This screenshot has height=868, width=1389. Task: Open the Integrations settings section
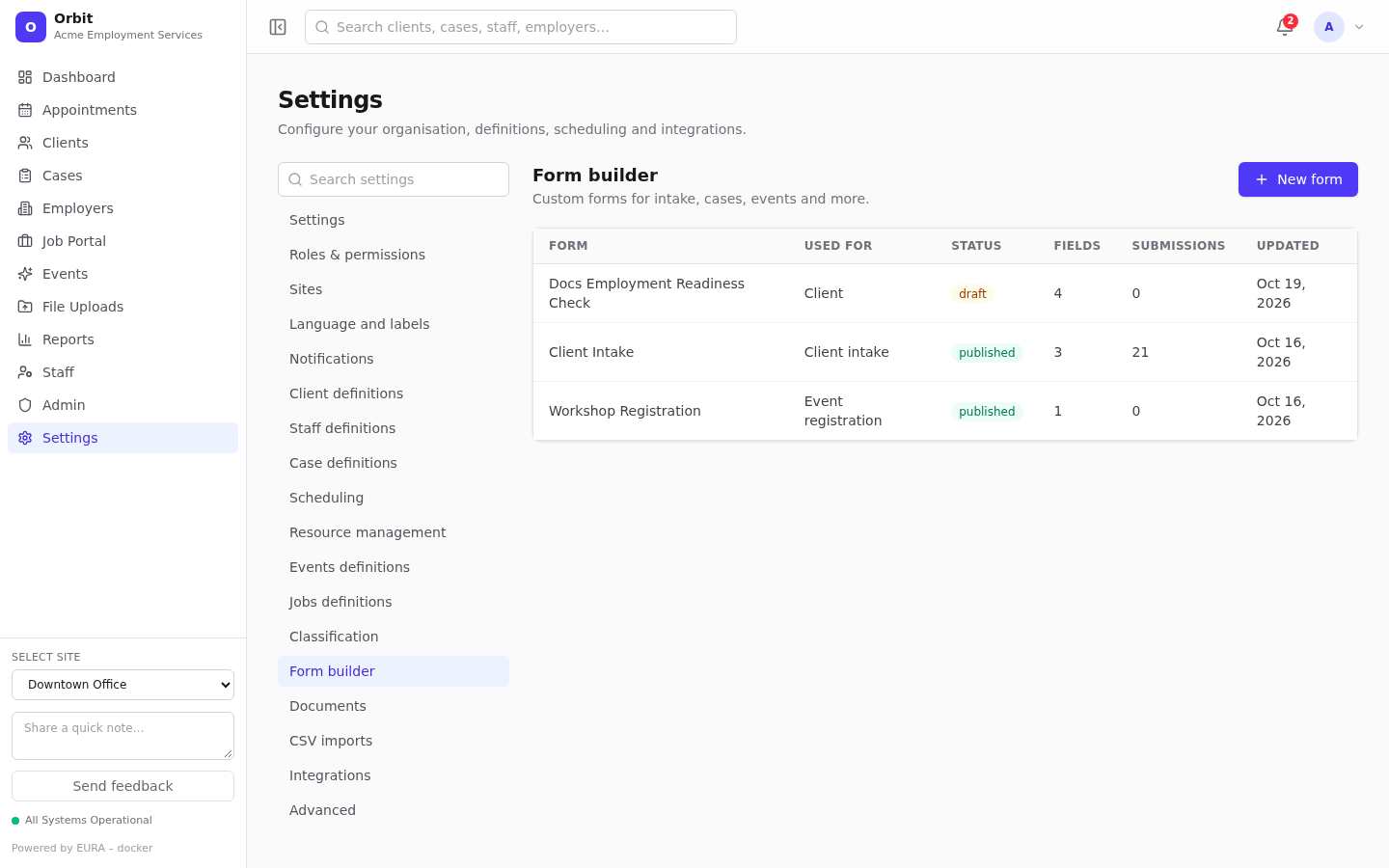tap(394, 775)
